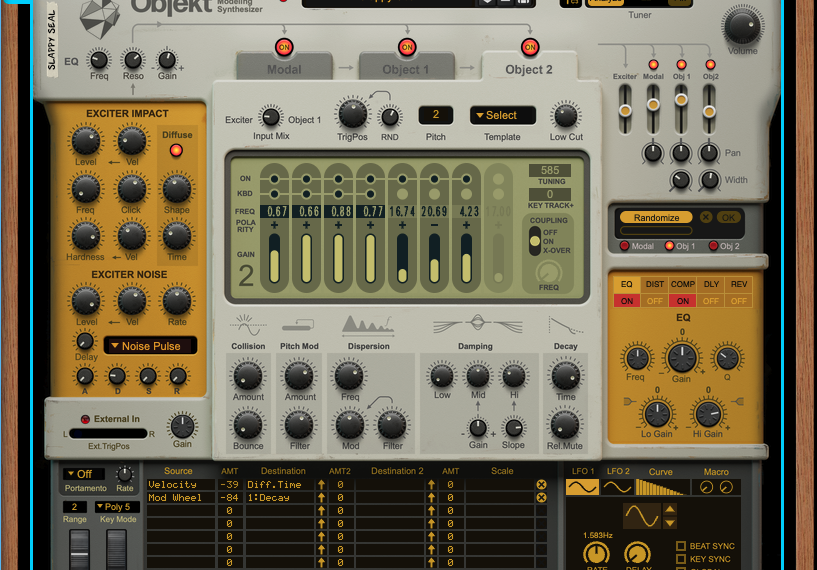Enable the KEY SYNC checkbox

(680, 559)
